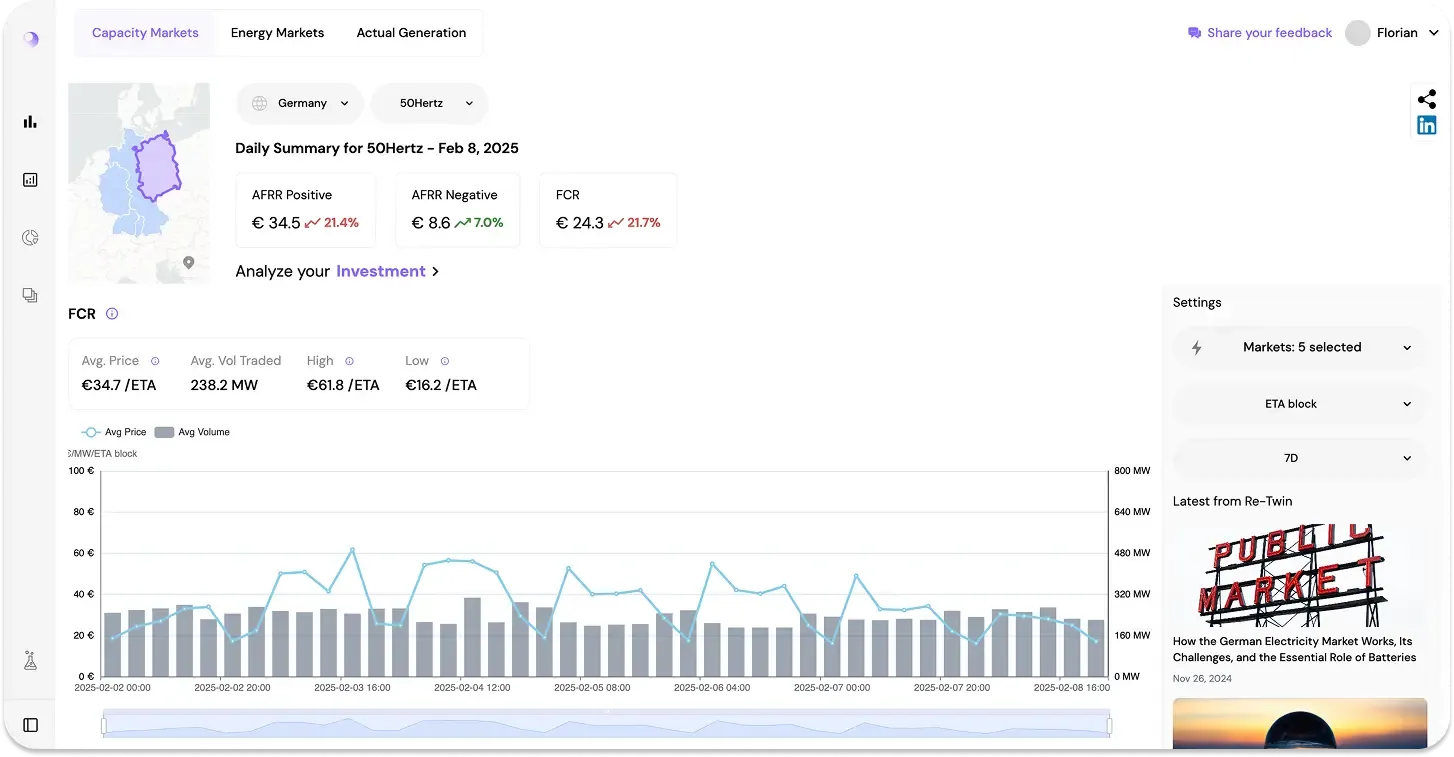Click the map location pin icon
Viewport: 1454px width, 757px height.
click(189, 263)
